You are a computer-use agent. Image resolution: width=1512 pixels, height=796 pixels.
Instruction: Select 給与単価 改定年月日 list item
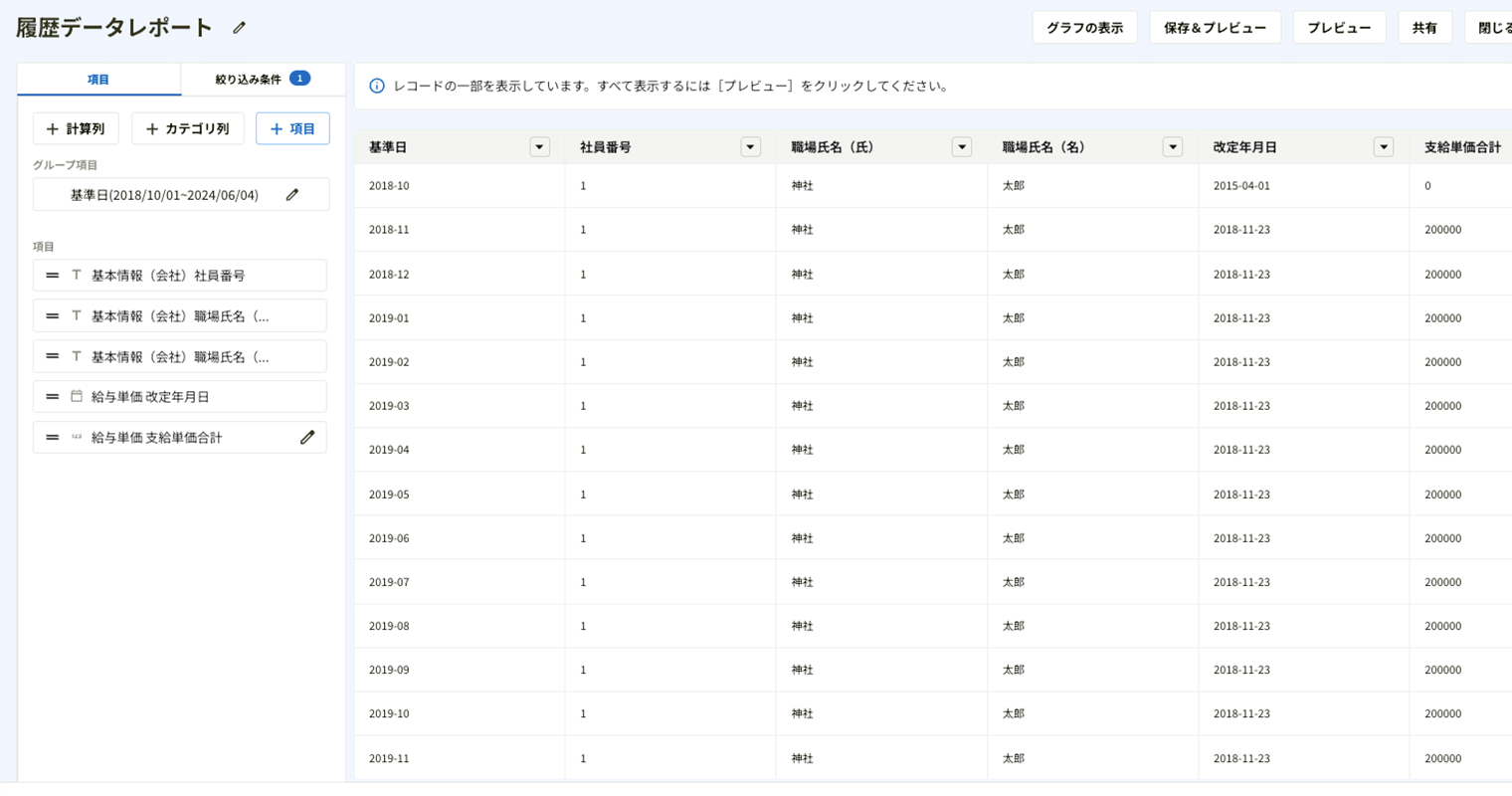click(x=179, y=396)
